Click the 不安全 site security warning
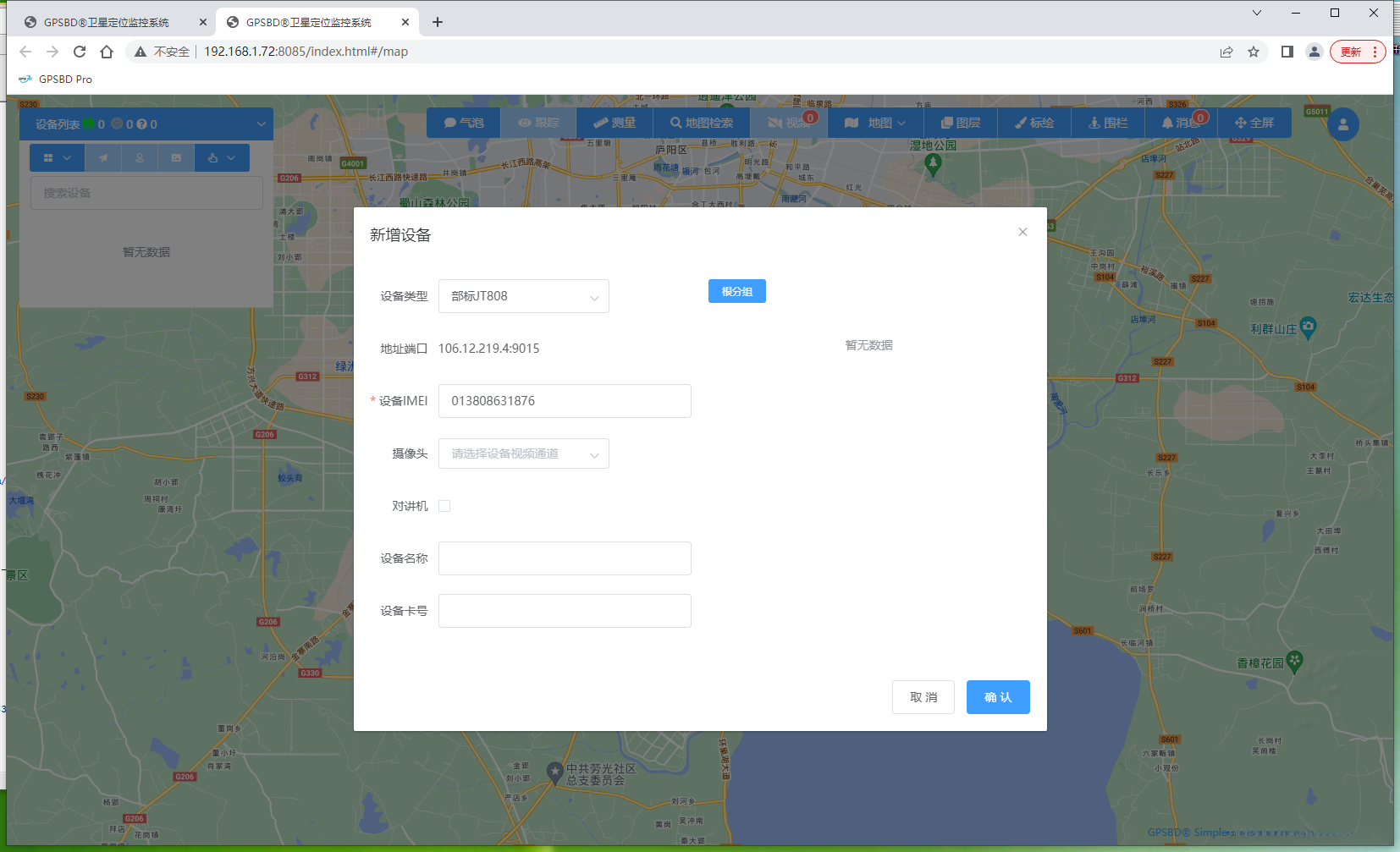 pyautogui.click(x=162, y=52)
